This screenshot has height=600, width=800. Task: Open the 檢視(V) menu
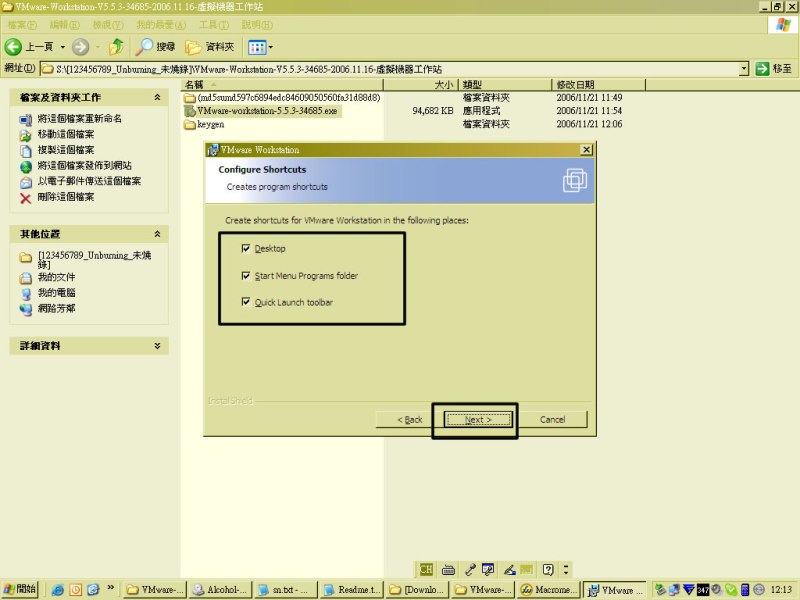(108, 24)
